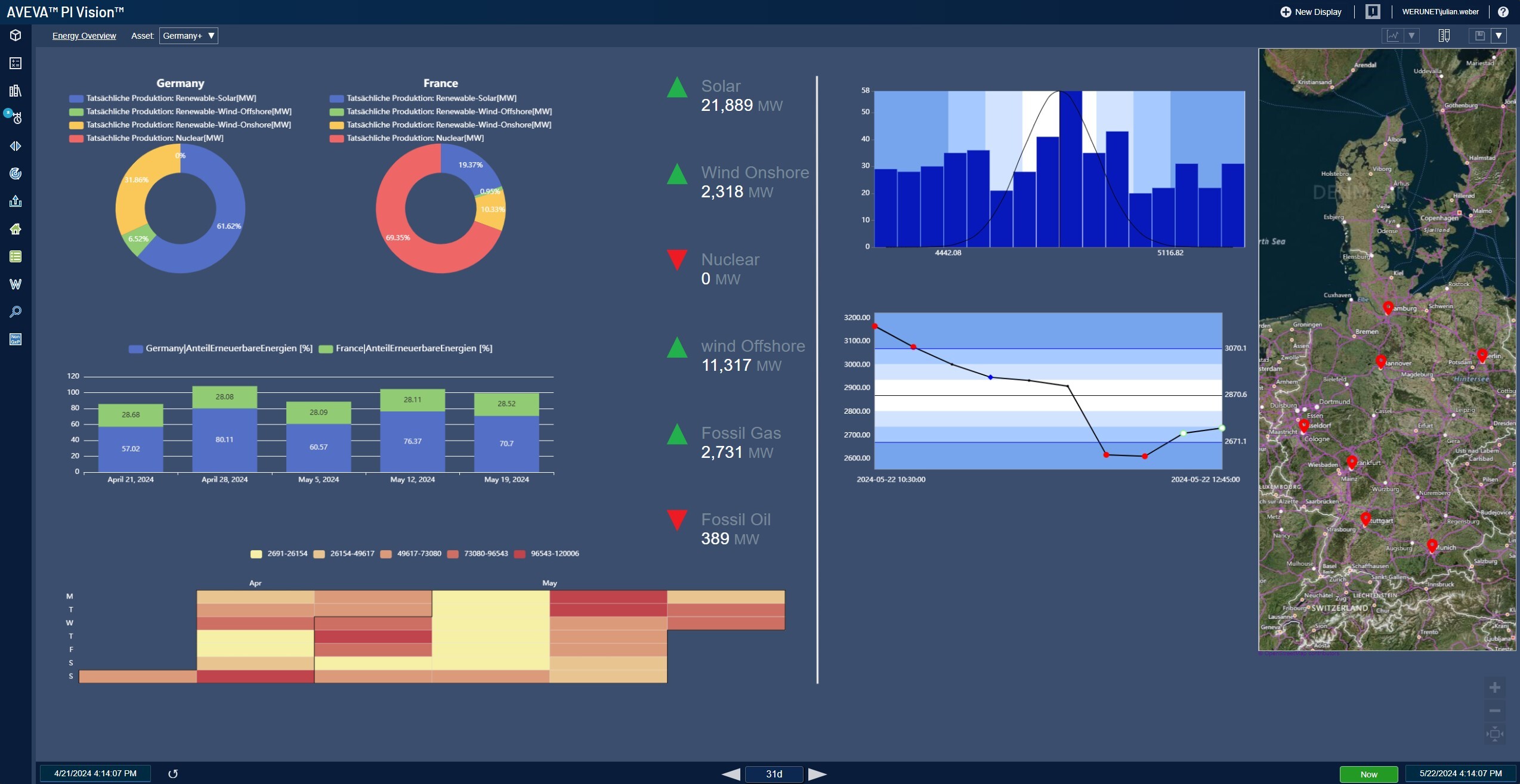Open the Asset Germany+ dropdown
Viewport: 1520px width, 784px height.
click(189, 36)
